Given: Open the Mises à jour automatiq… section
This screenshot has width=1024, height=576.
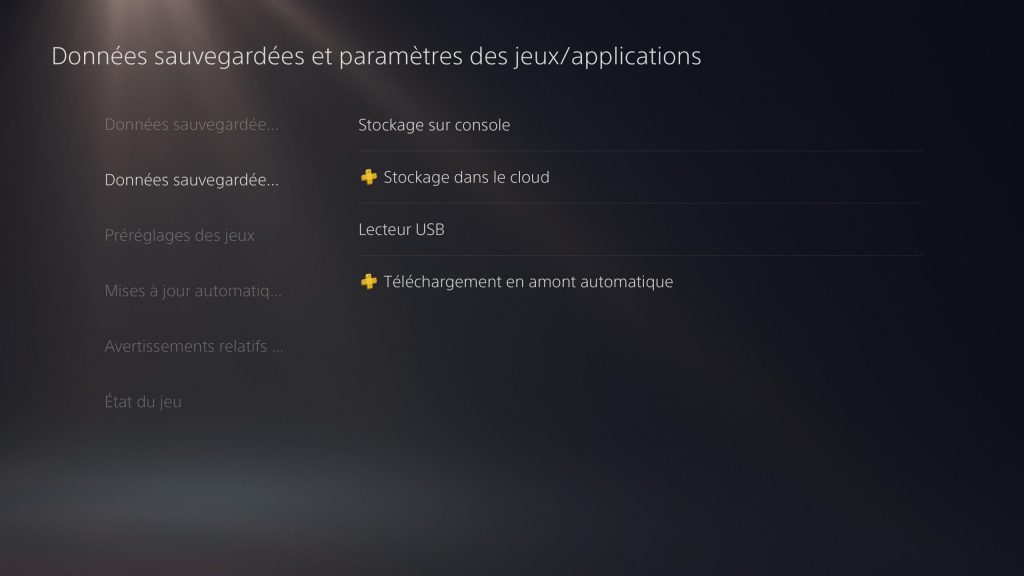Looking at the screenshot, I should click(x=193, y=291).
